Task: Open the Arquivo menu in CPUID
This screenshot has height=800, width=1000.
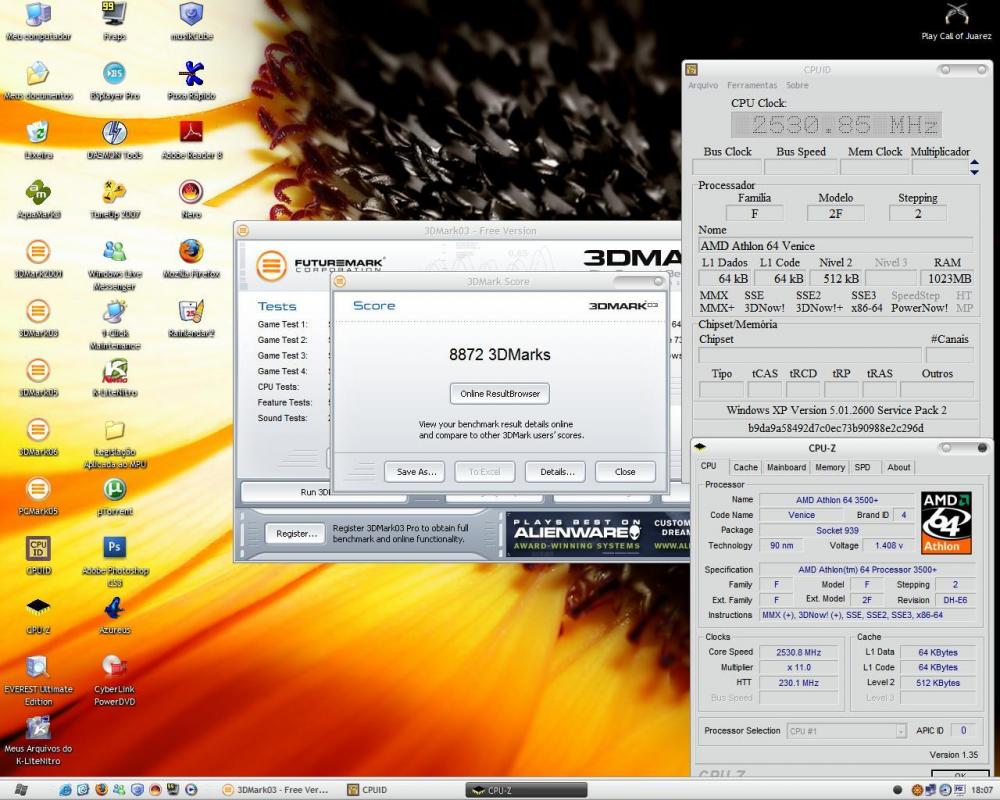Action: tap(703, 86)
